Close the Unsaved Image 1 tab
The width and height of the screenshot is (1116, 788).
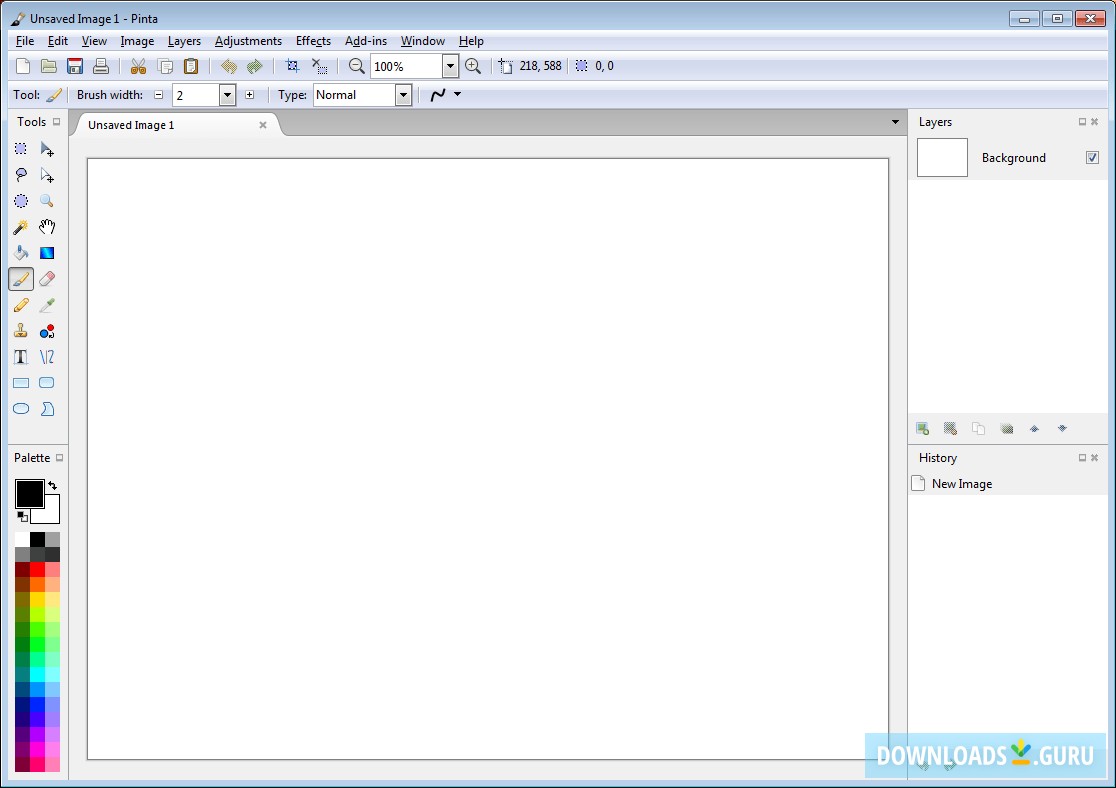click(x=263, y=125)
